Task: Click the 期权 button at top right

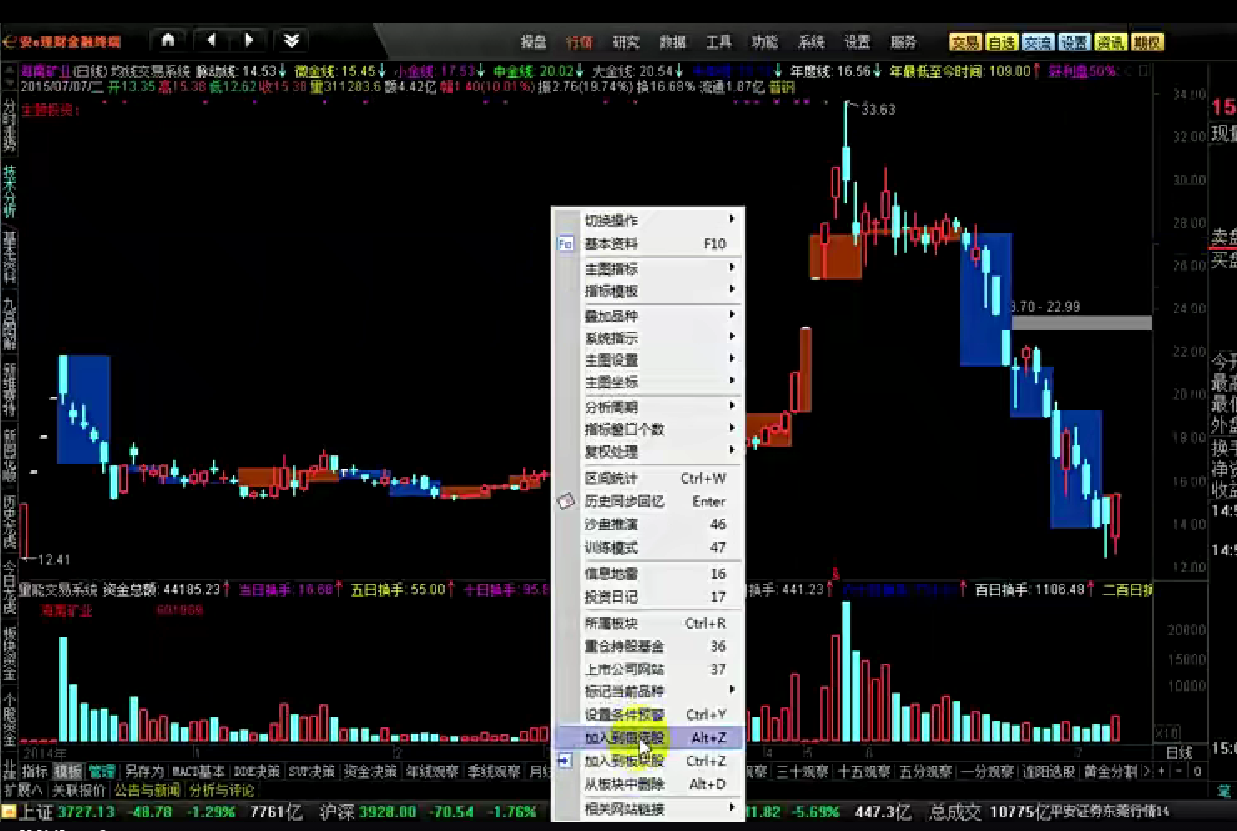Action: (x=1146, y=42)
